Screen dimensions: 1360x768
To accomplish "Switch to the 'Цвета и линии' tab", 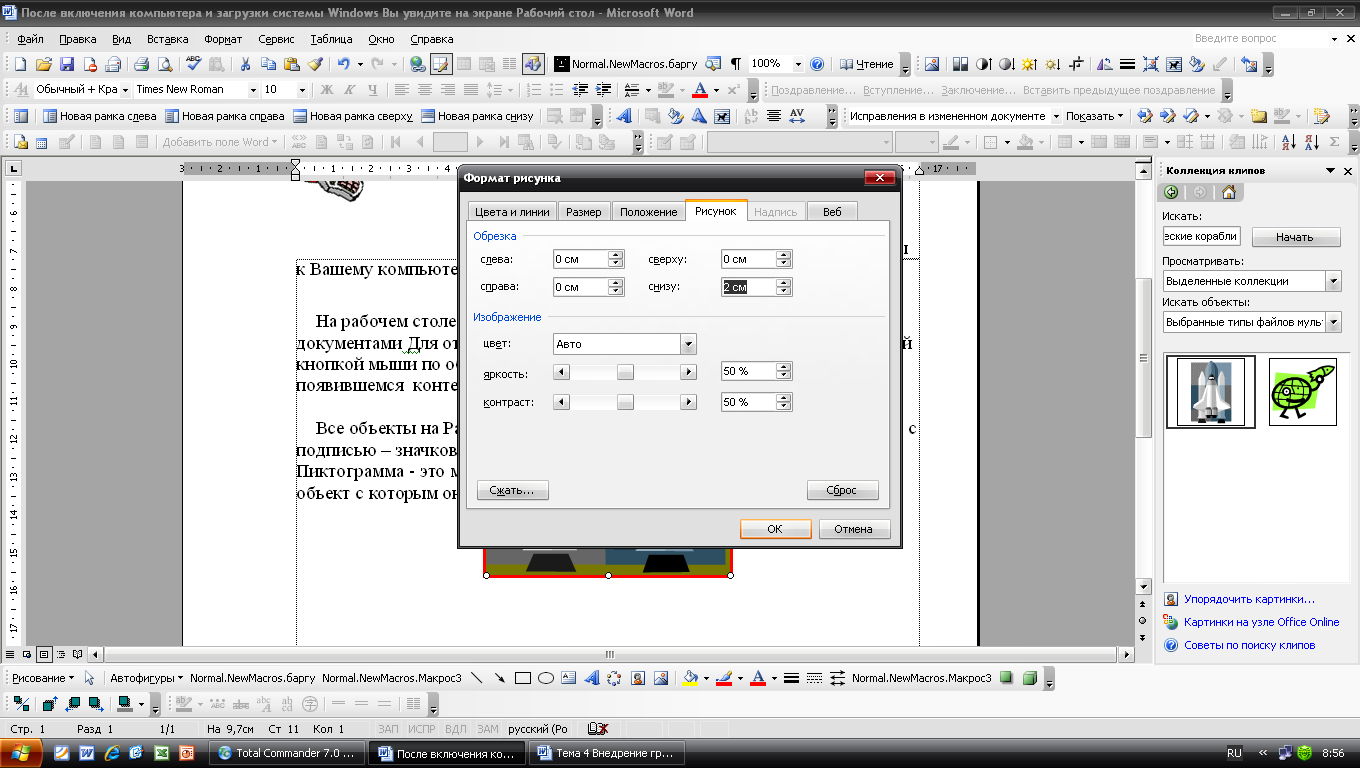I will (512, 212).
